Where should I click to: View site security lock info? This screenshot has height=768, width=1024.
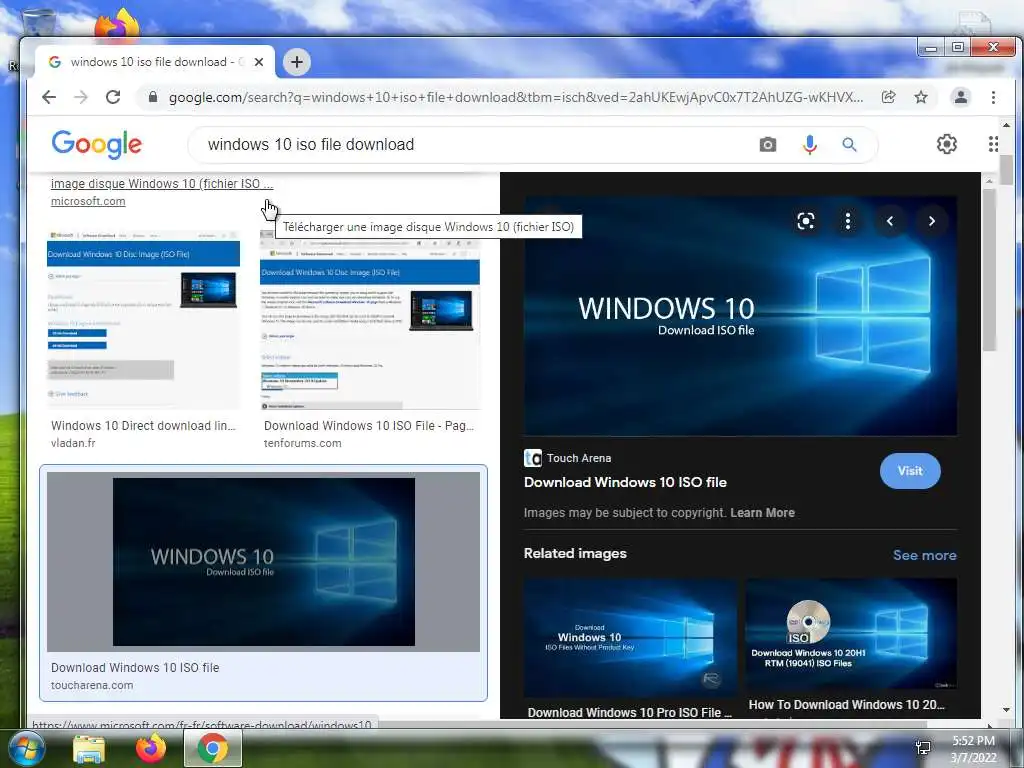coord(153,97)
